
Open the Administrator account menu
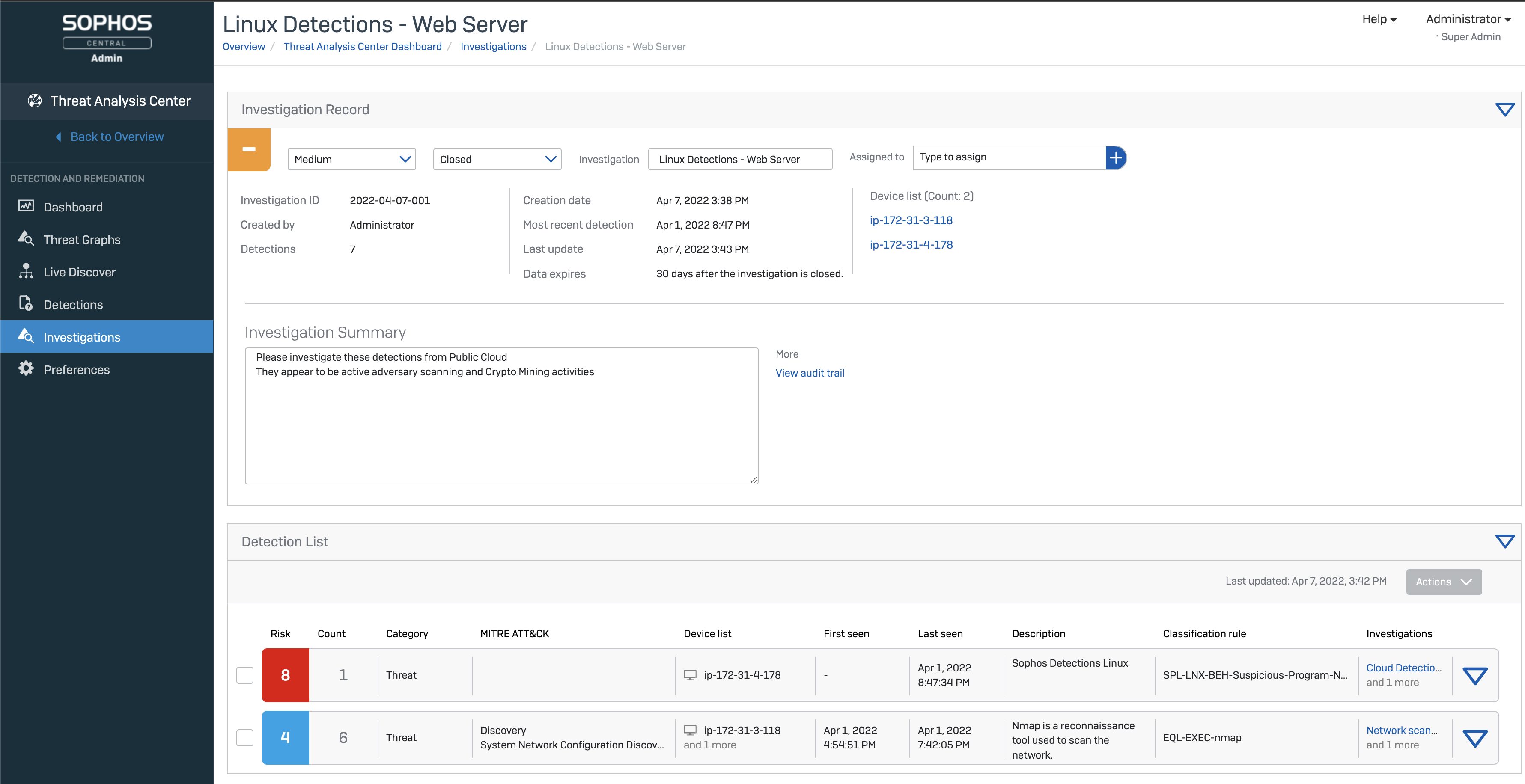coord(1468,19)
